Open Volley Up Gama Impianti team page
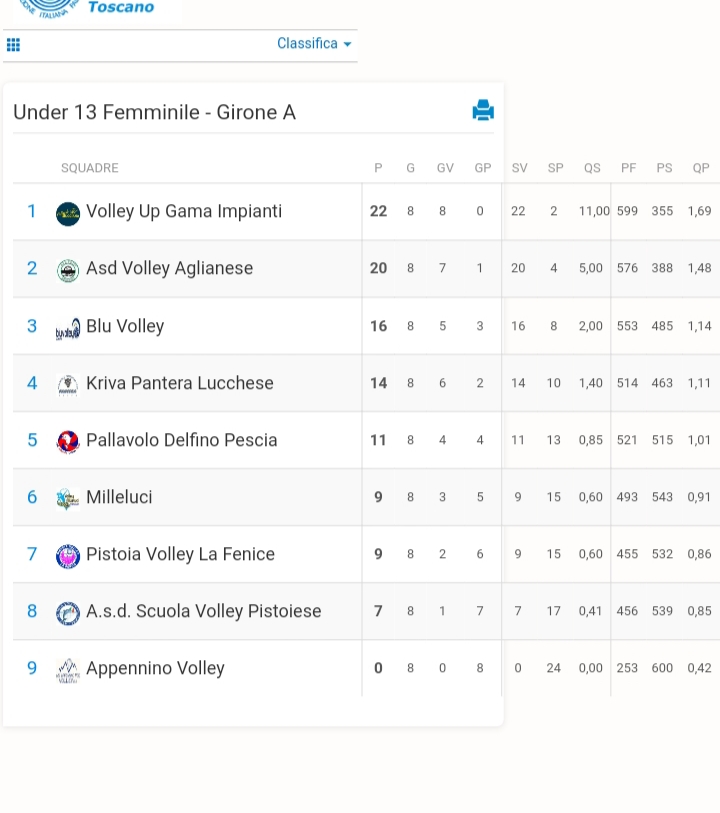Screen dimensions: 720x813 click(184, 211)
